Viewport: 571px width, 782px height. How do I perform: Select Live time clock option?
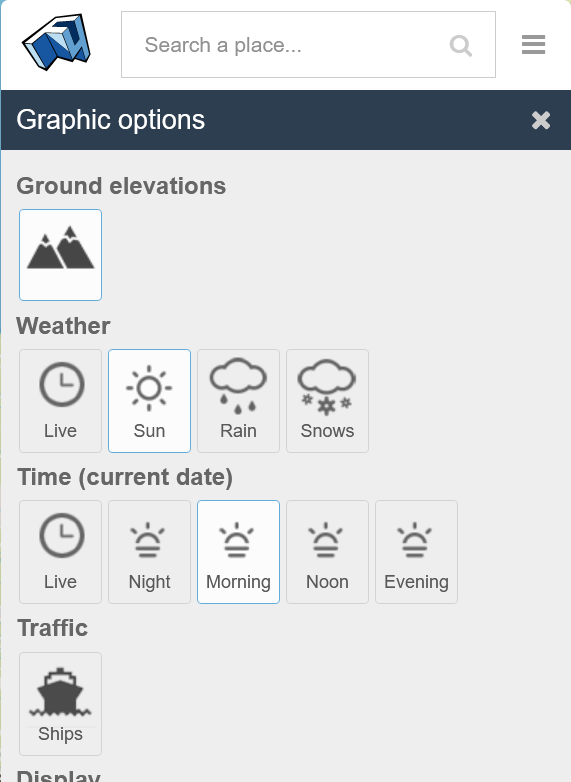point(60,552)
